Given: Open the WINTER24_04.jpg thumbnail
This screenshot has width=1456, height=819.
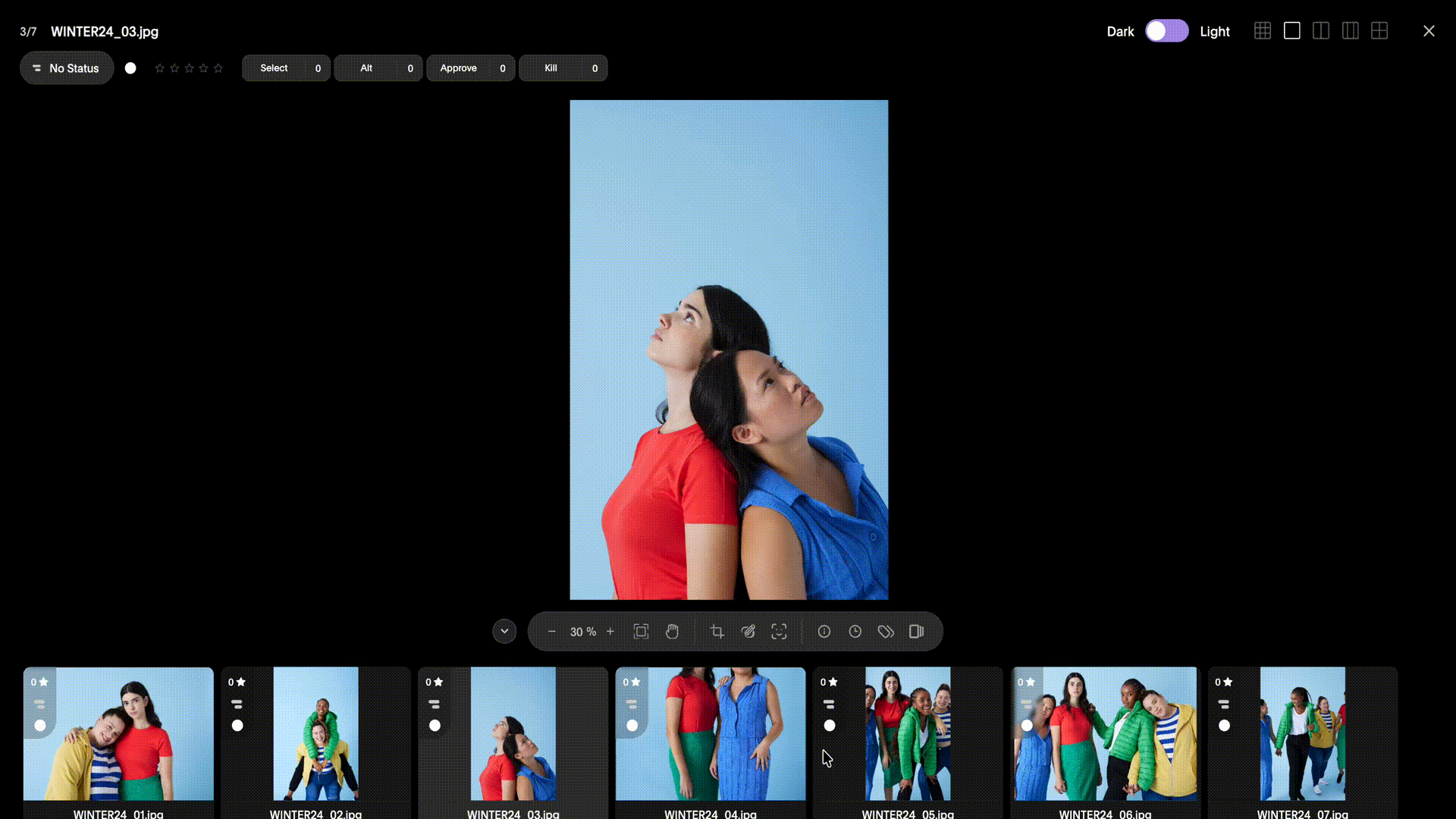Looking at the screenshot, I should pyautogui.click(x=711, y=734).
